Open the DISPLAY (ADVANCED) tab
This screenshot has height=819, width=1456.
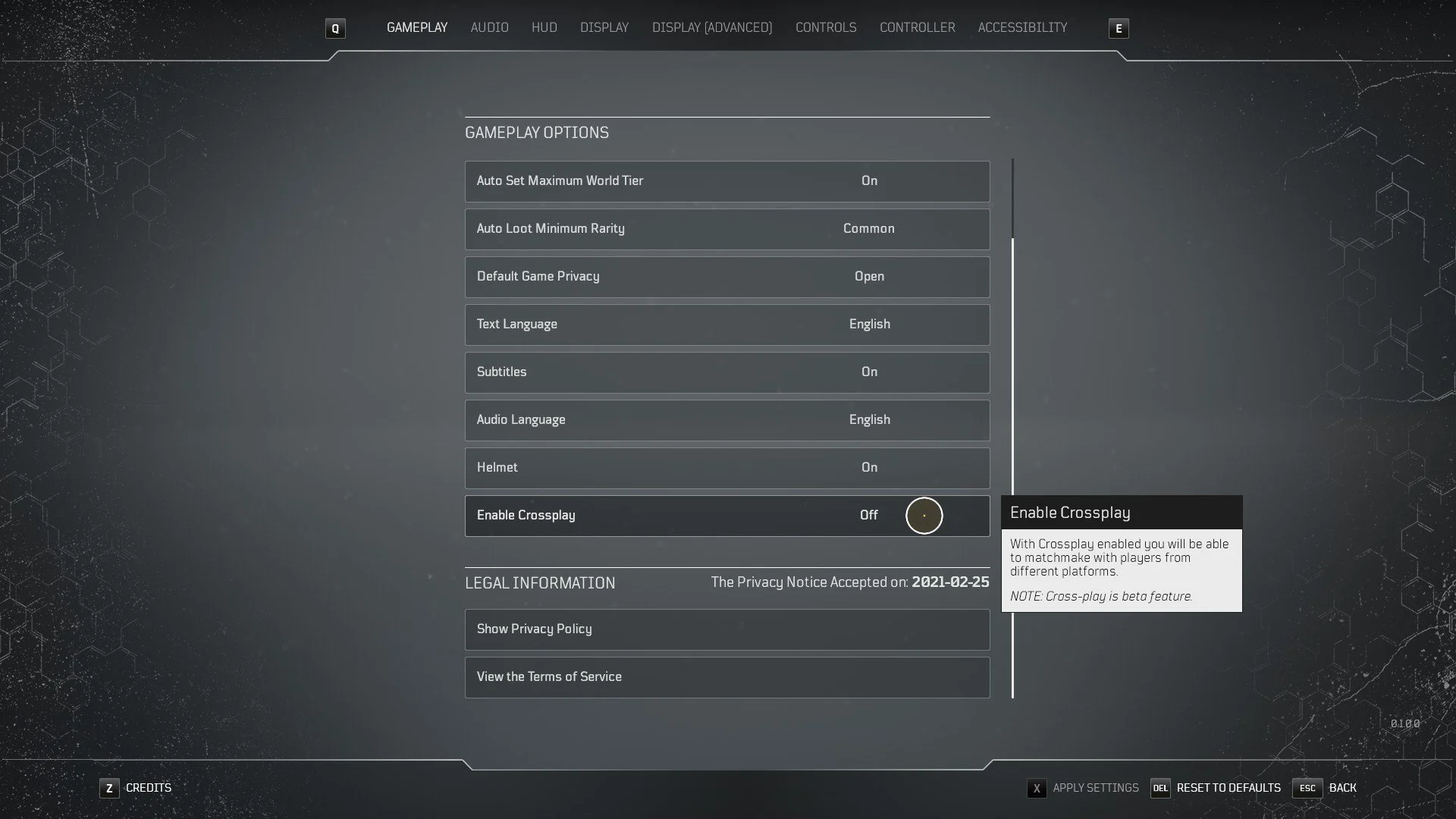click(712, 27)
